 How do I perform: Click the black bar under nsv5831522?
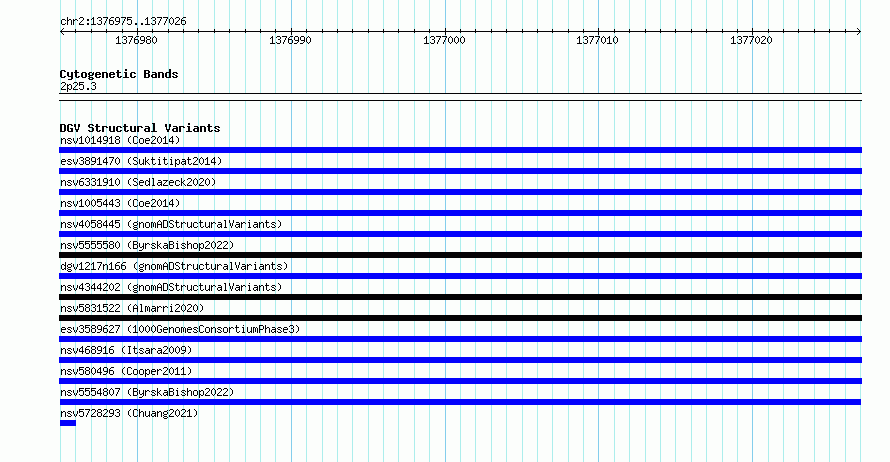point(460,318)
